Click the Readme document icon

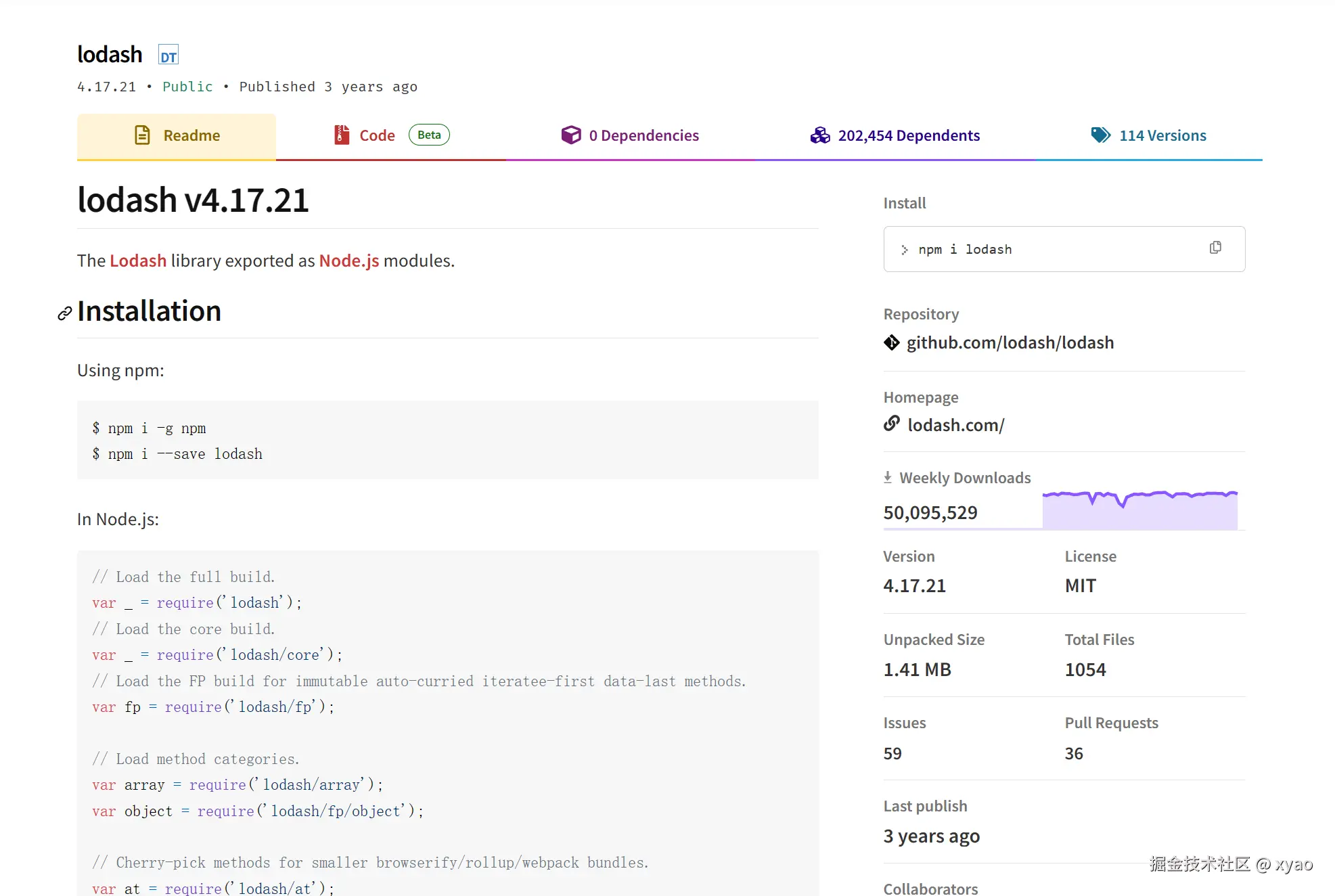pyautogui.click(x=142, y=135)
